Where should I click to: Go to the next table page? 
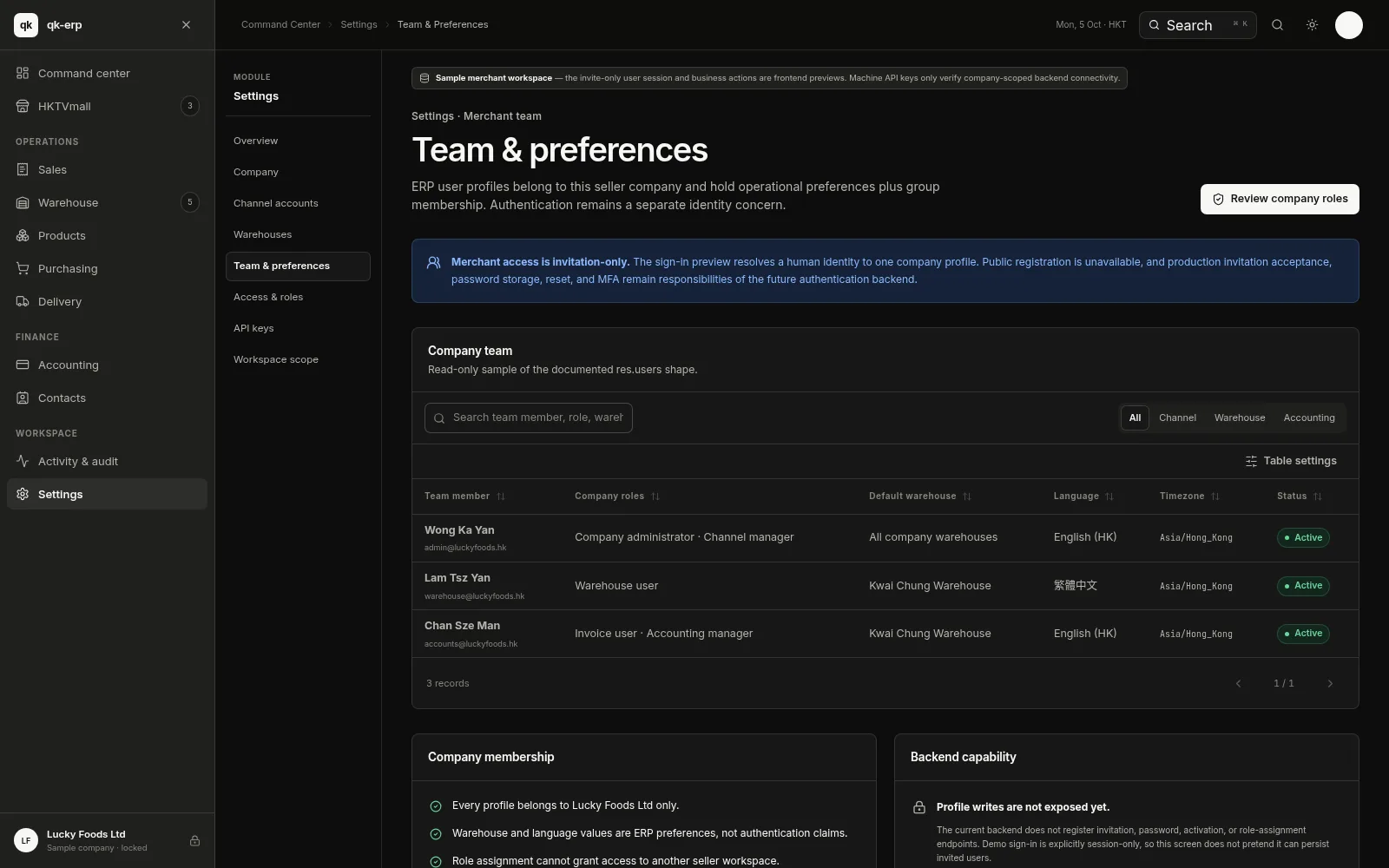pyautogui.click(x=1329, y=684)
